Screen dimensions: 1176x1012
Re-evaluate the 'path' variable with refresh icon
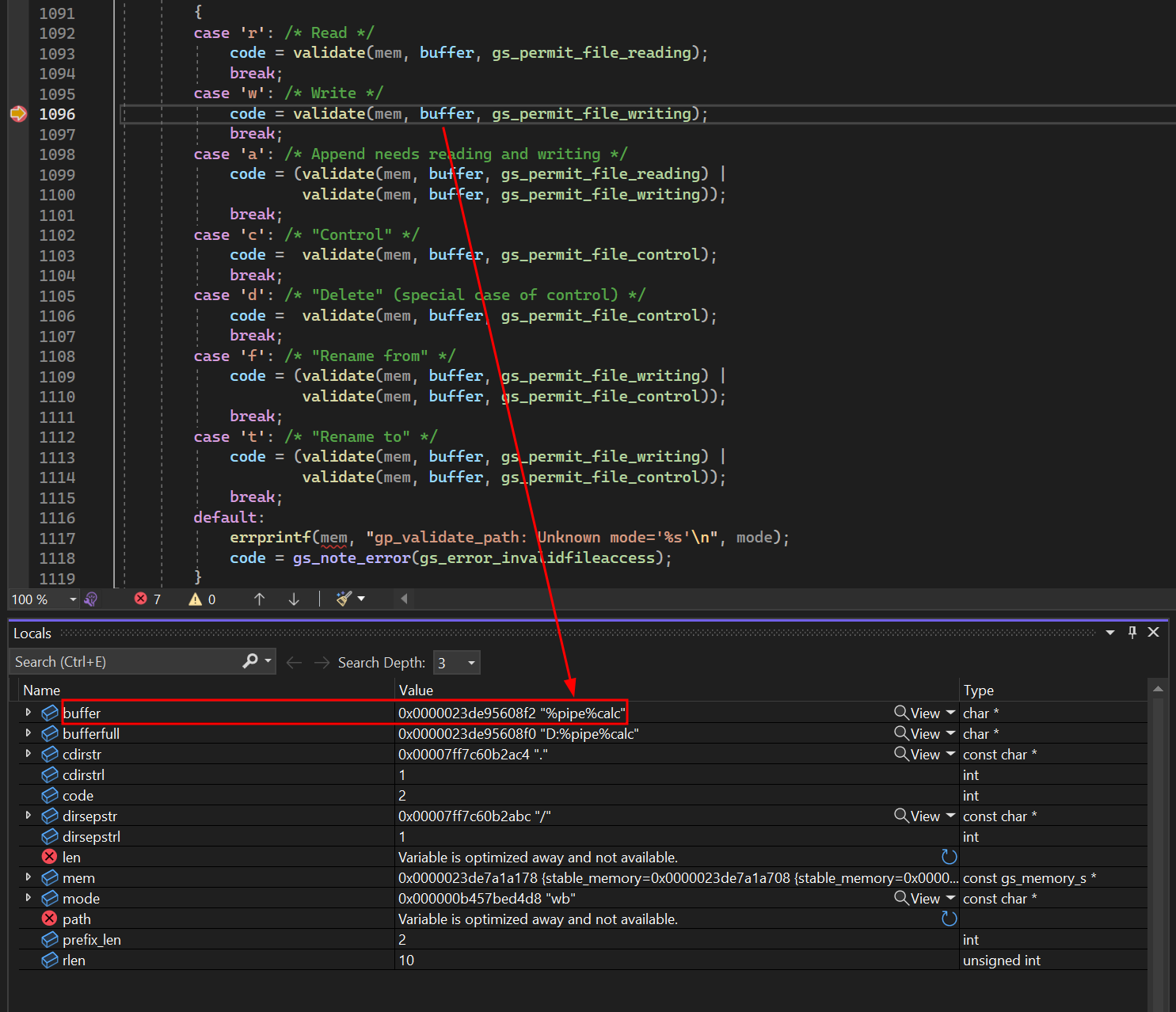pos(949,919)
